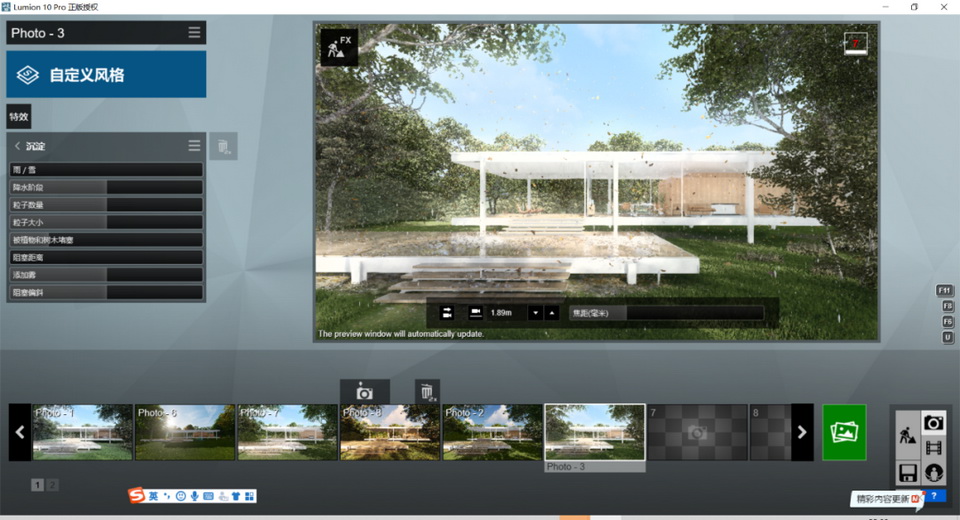Switch to Photo mode camera icon
Viewport: 960px width, 520px height.
tap(934, 422)
